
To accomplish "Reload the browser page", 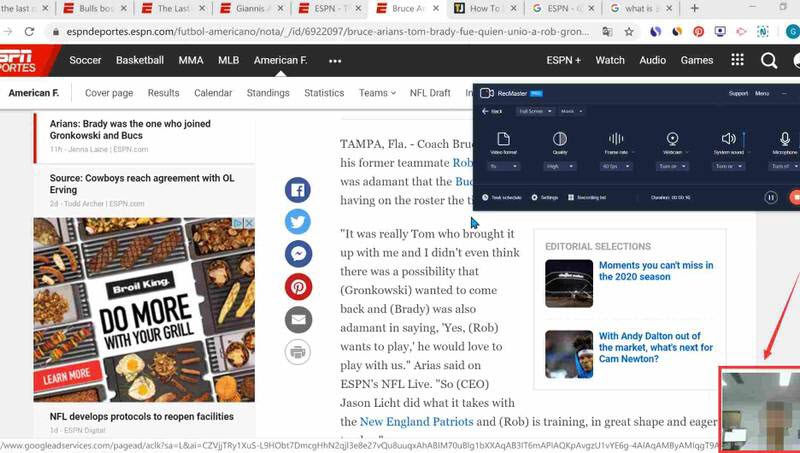I will click(x=30, y=32).
